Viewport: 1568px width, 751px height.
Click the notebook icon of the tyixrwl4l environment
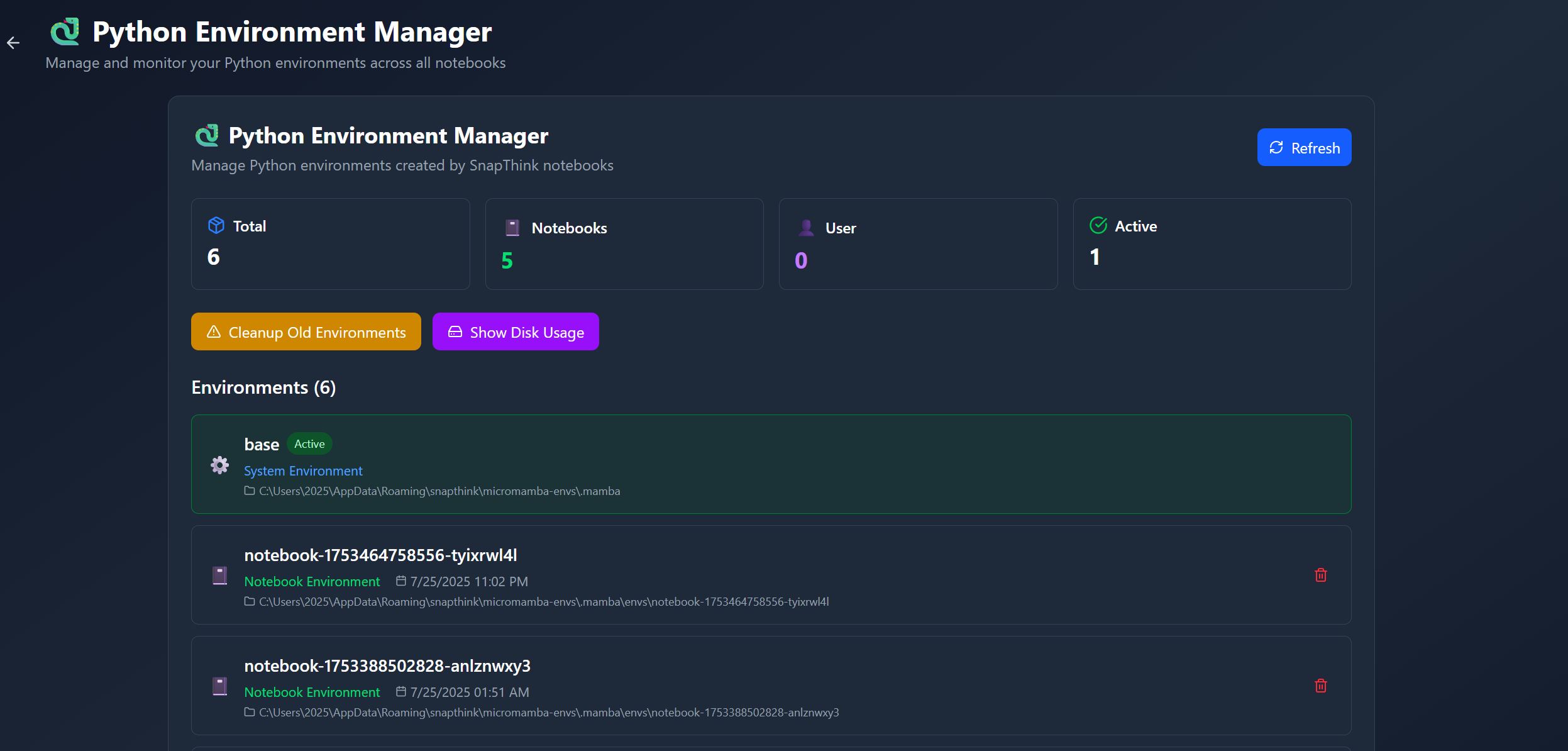click(x=219, y=575)
